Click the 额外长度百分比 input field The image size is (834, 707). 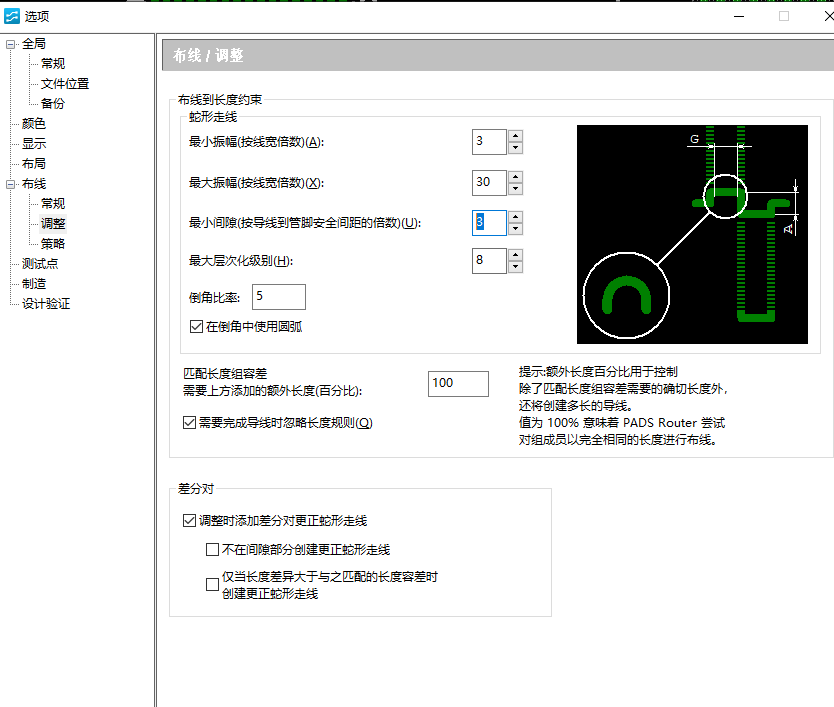458,383
